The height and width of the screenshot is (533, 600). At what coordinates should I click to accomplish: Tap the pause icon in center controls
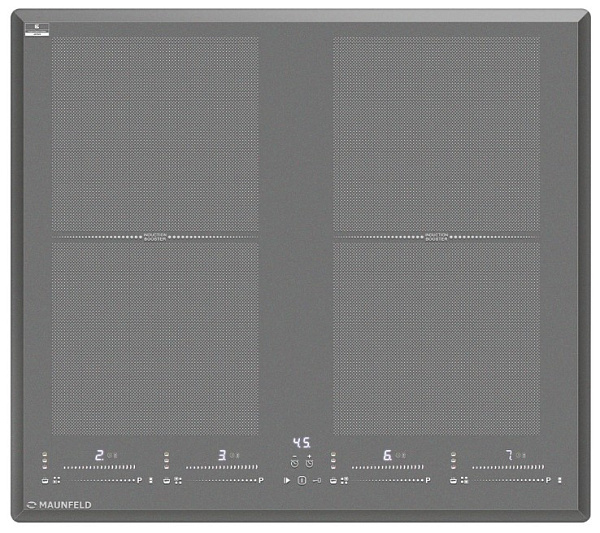[301, 481]
